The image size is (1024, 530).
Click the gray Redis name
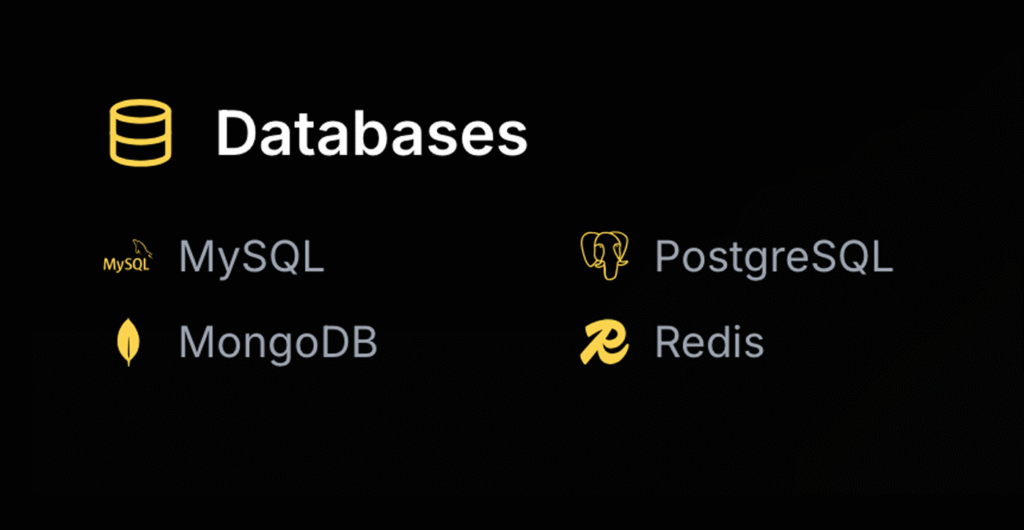point(709,343)
